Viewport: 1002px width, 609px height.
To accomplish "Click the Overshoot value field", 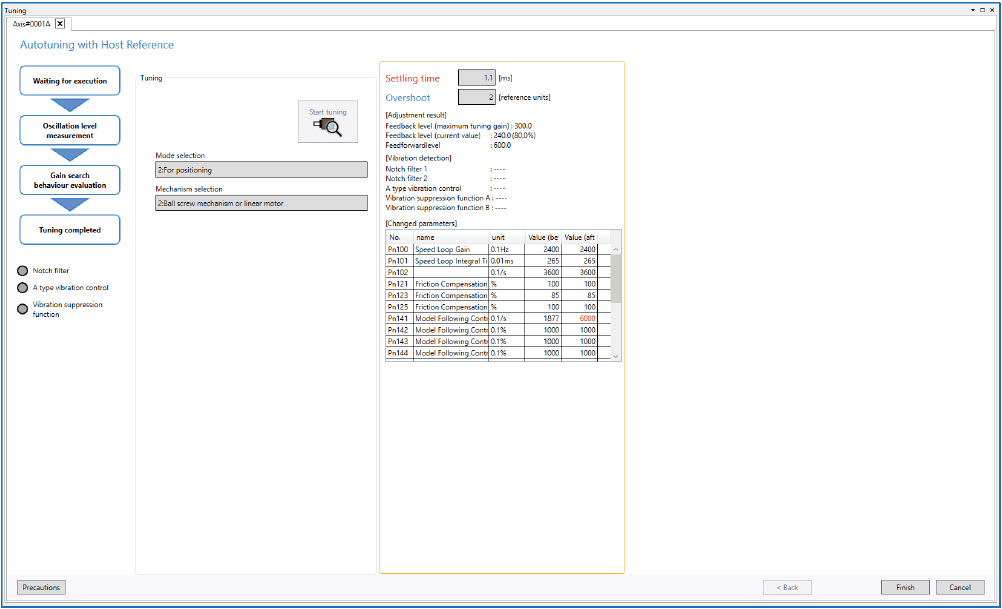I will 476,97.
